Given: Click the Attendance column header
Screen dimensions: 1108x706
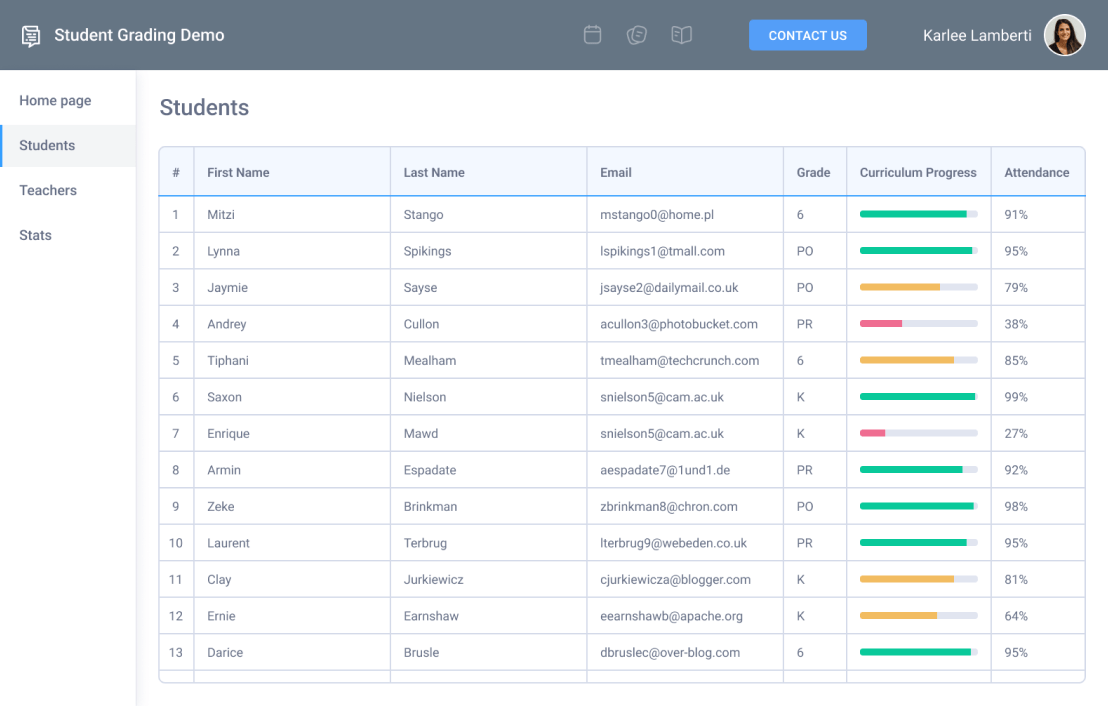Looking at the screenshot, I should click(1035, 172).
